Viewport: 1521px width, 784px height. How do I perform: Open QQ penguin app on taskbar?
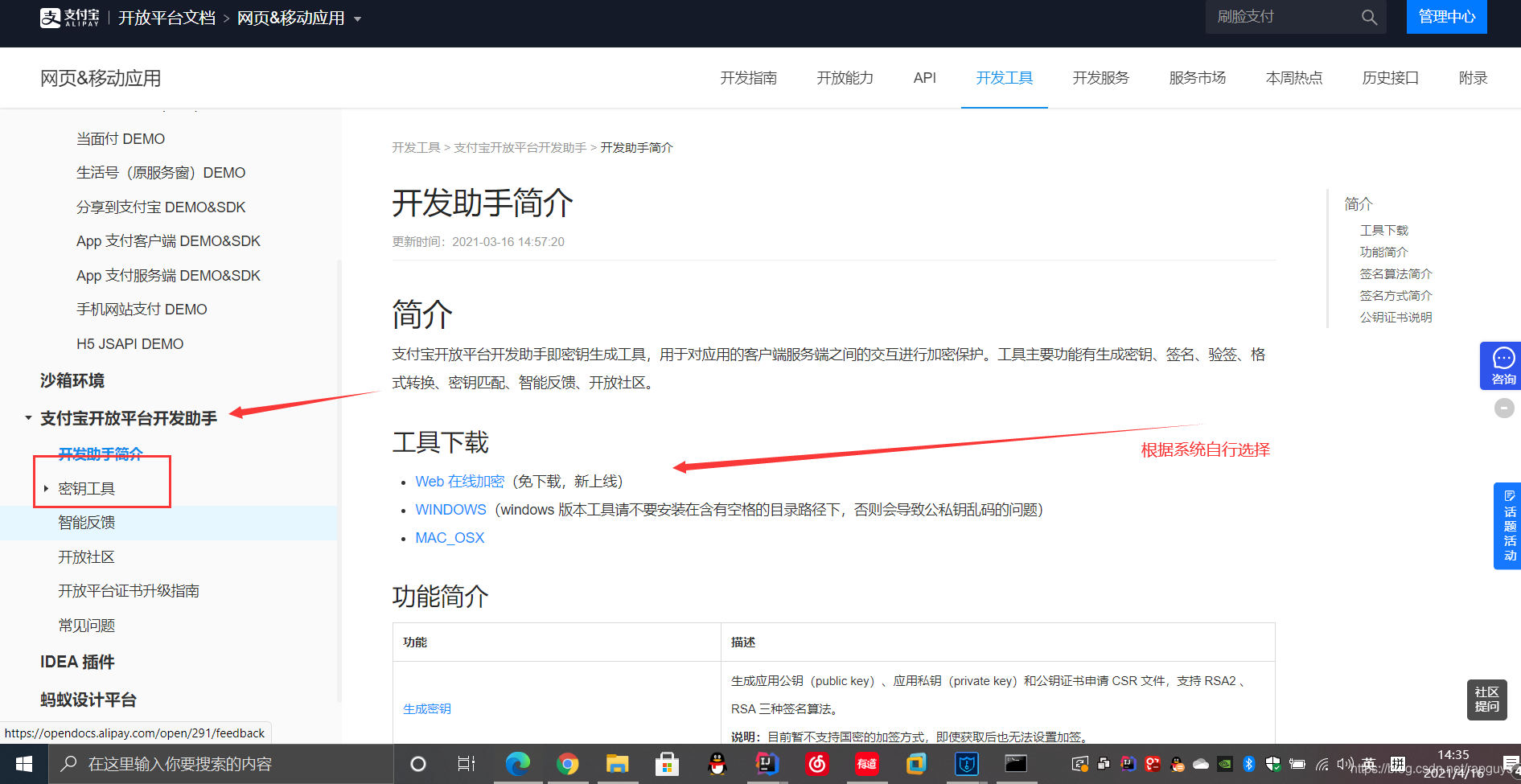[x=717, y=764]
